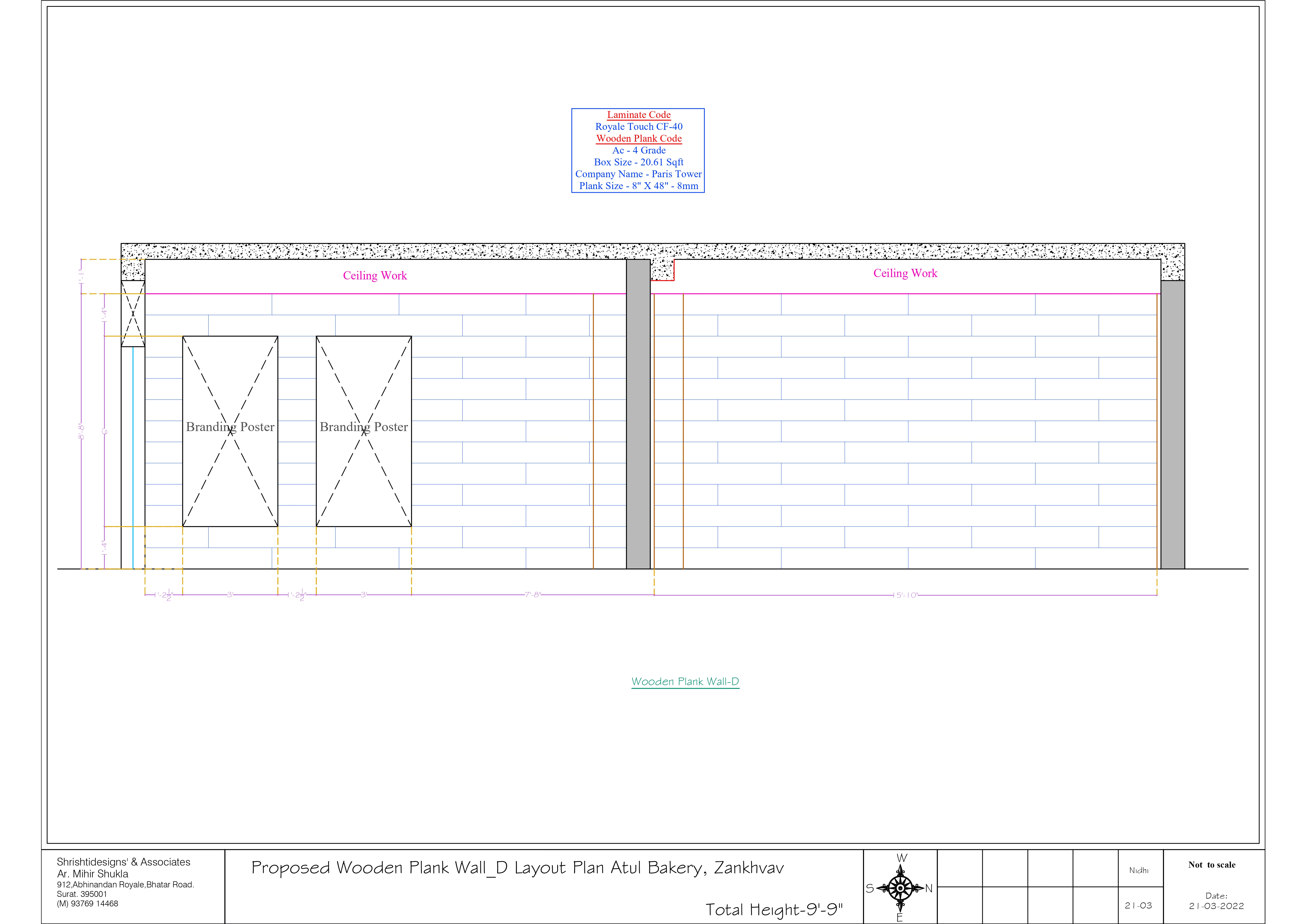Image resolution: width=1307 pixels, height=924 pixels.
Task: Click the Shrishtidesigns' & Associates firm name
Action: tap(124, 862)
